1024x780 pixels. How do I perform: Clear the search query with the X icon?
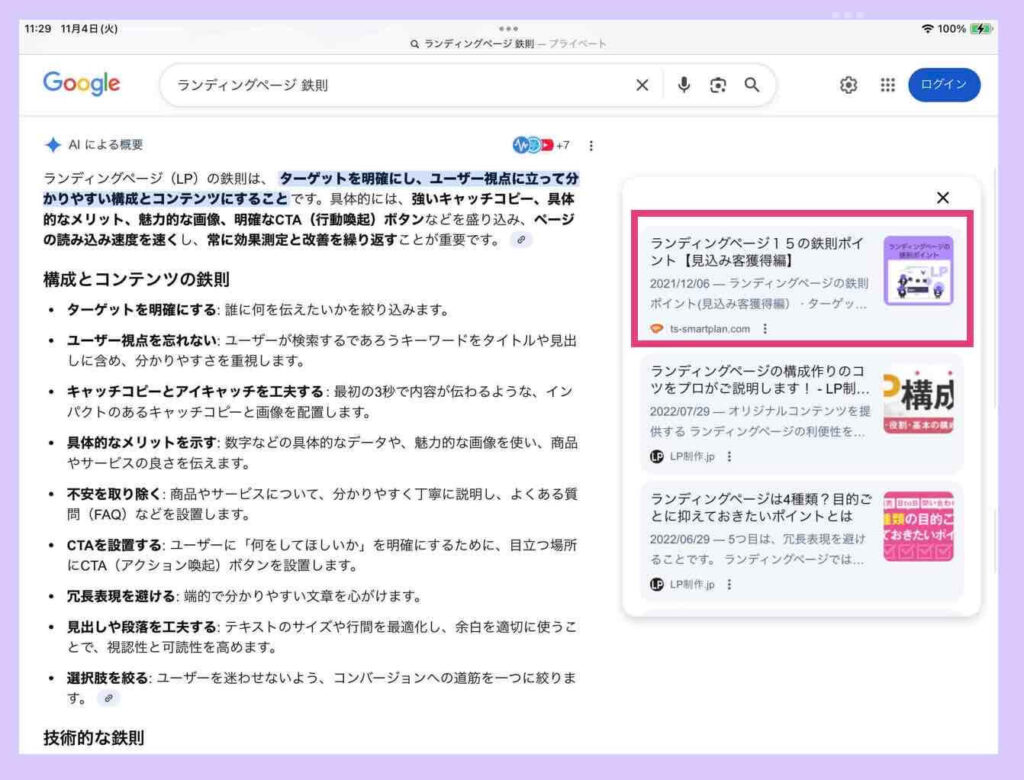coord(642,85)
